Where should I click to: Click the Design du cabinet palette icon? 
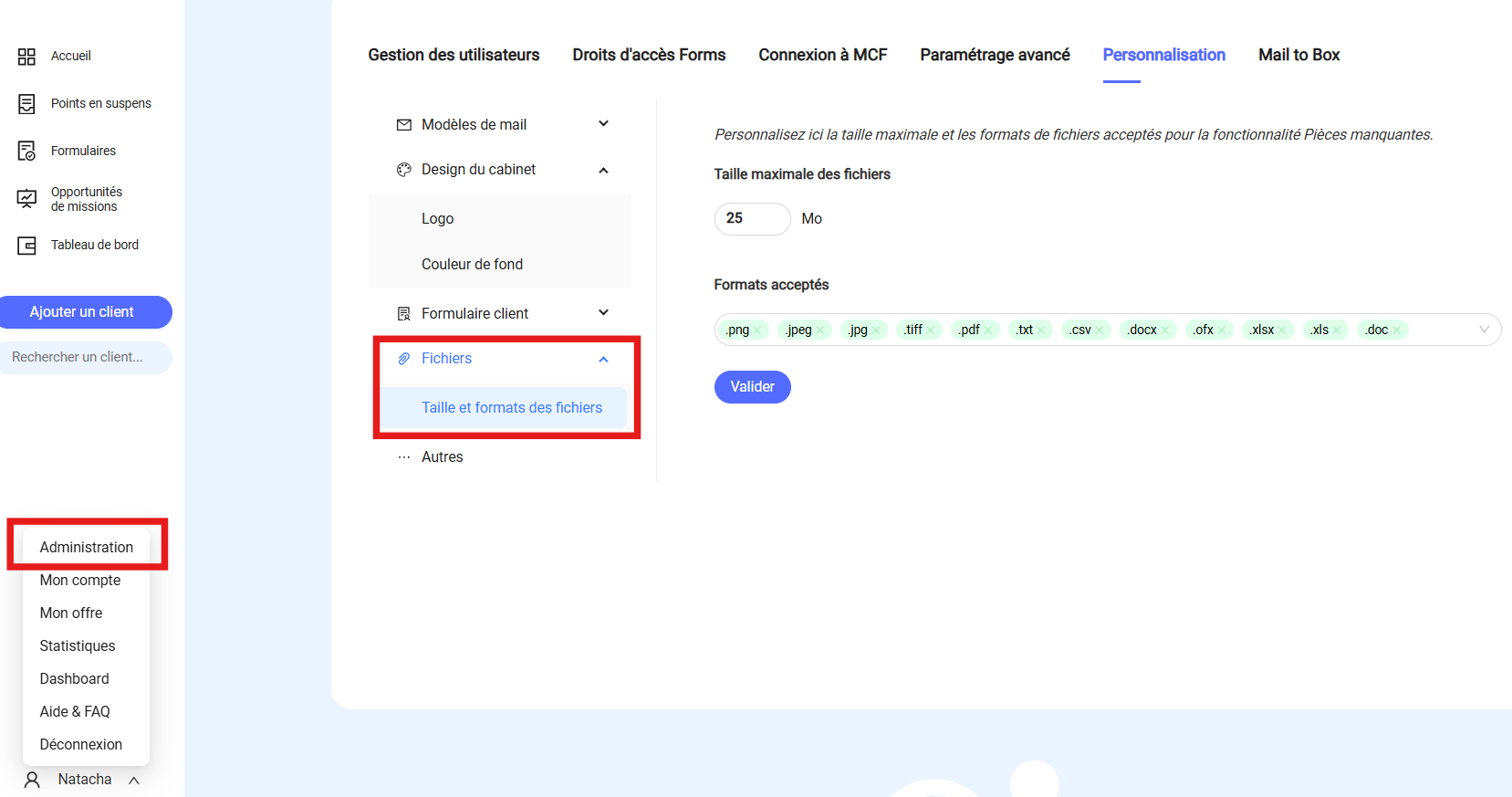pyautogui.click(x=403, y=170)
